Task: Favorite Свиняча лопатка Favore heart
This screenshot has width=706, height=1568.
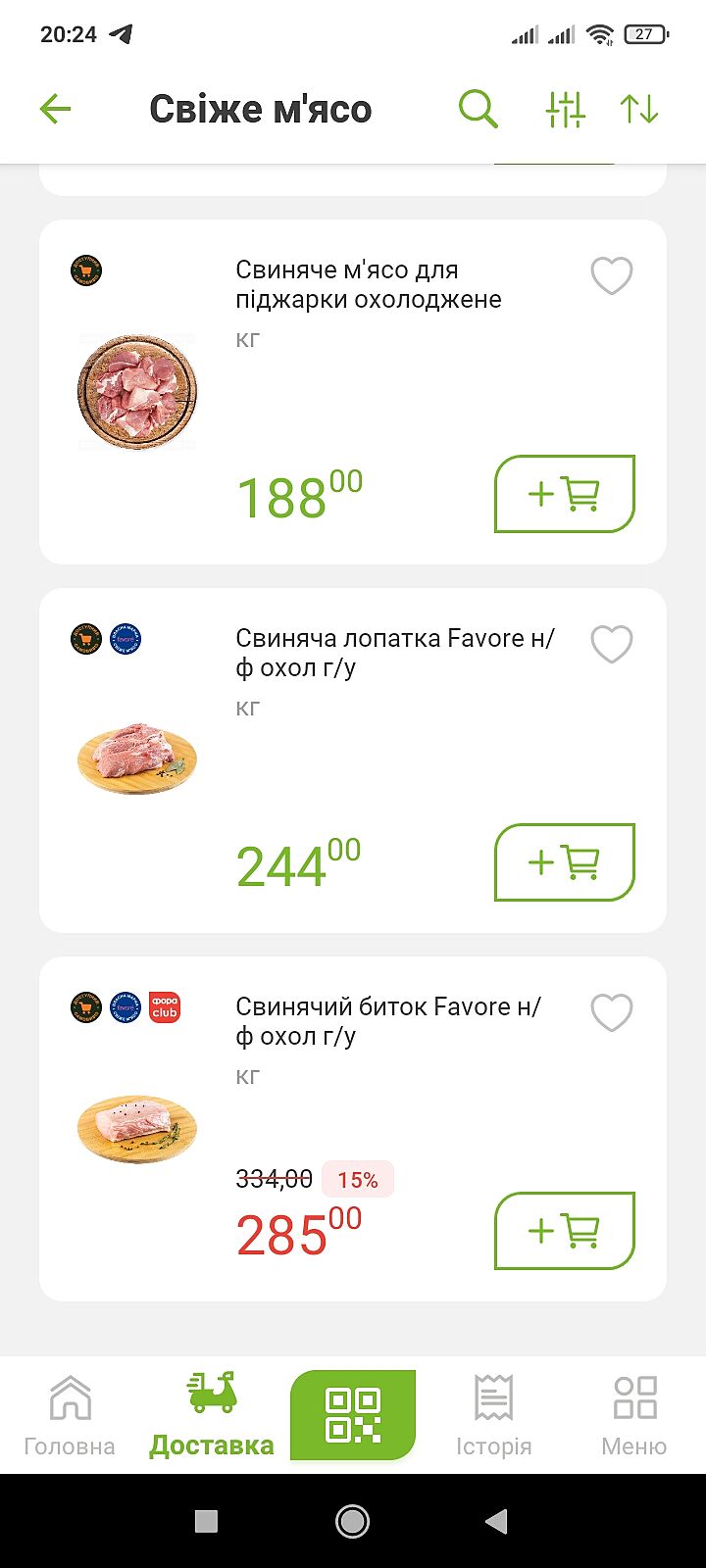Action: (612, 644)
